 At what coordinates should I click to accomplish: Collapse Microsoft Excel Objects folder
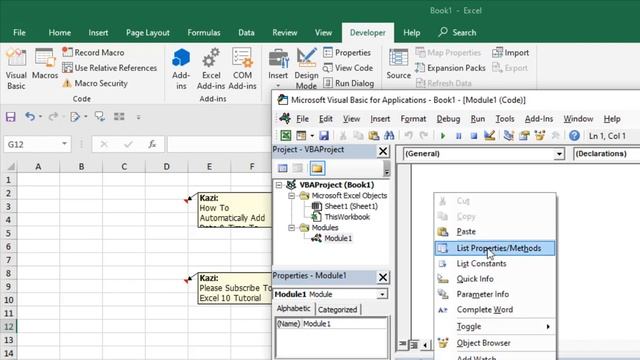(x=291, y=196)
